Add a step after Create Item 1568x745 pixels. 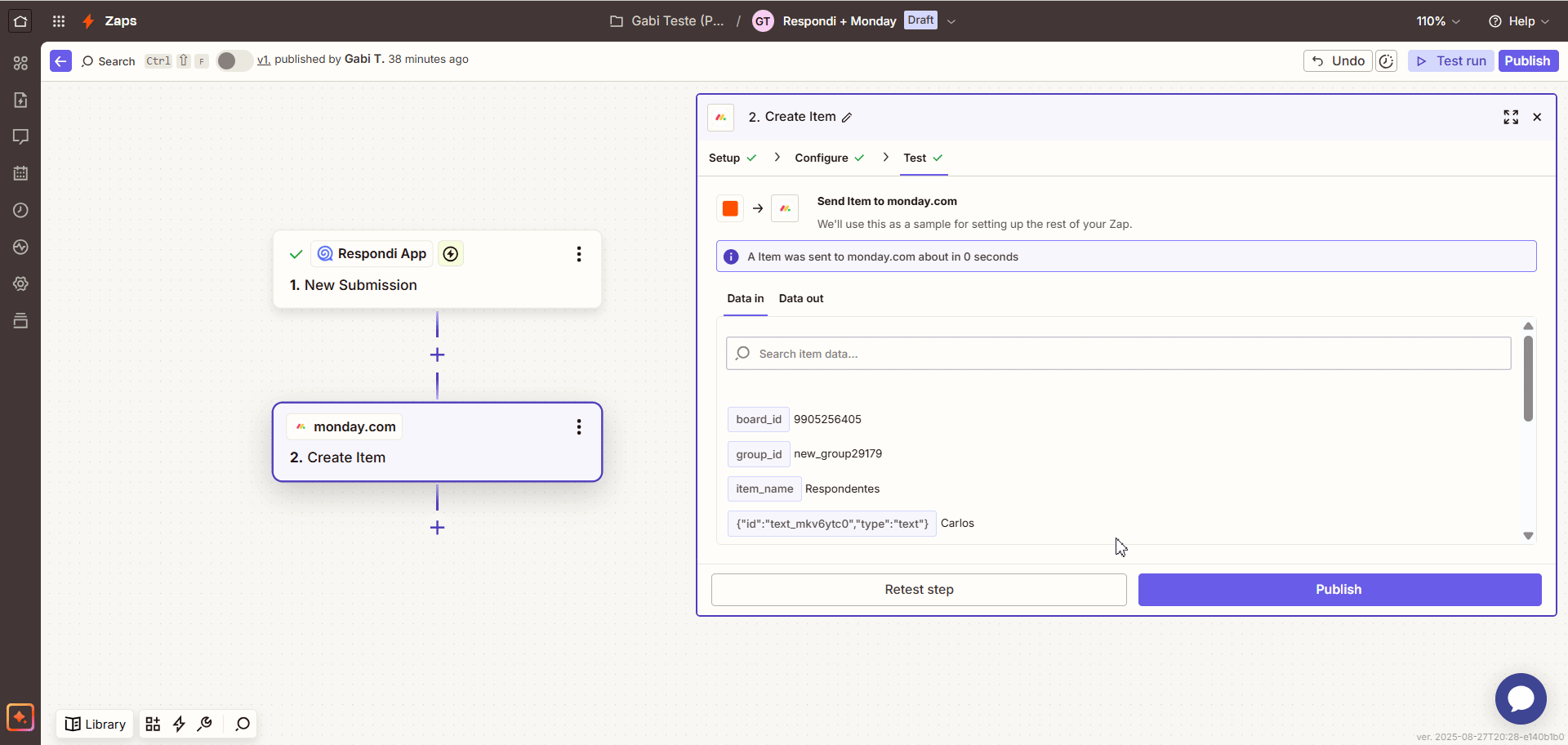click(437, 528)
